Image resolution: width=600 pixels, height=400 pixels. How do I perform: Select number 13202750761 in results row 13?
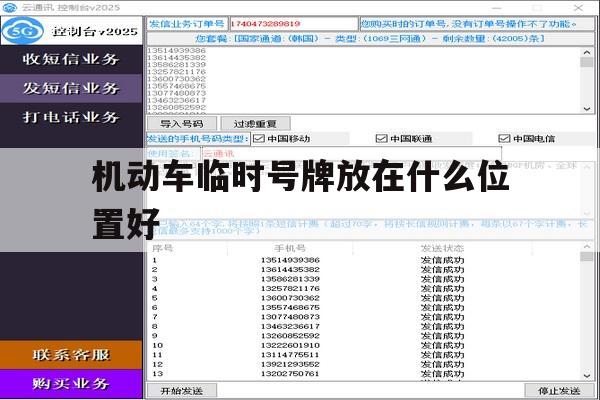[290, 374]
